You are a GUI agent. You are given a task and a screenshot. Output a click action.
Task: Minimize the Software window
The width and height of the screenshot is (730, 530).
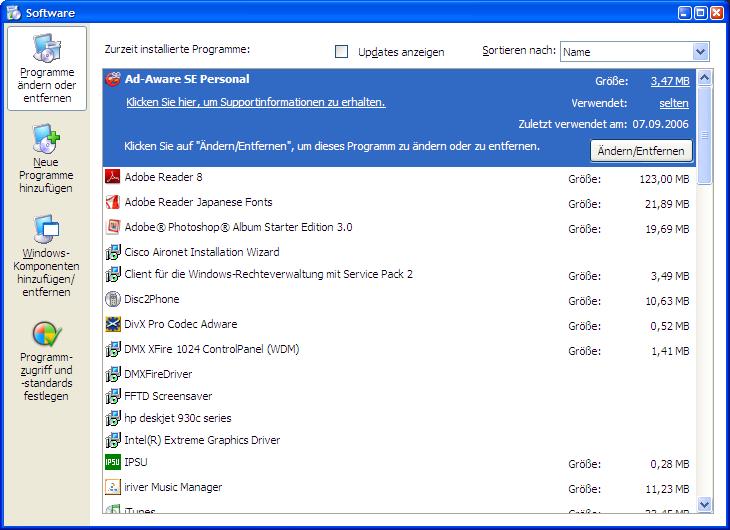tap(684, 13)
